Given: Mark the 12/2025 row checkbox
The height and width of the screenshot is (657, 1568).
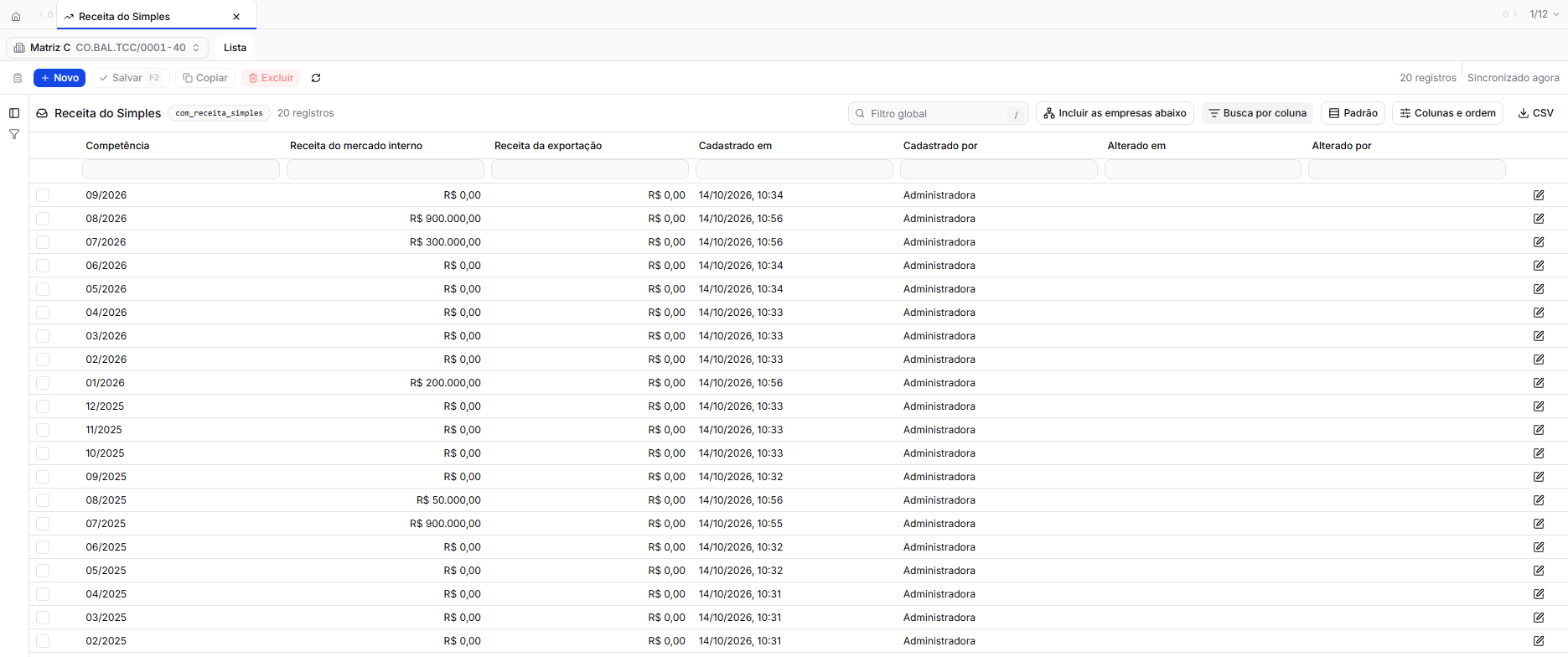Looking at the screenshot, I should tap(43, 406).
